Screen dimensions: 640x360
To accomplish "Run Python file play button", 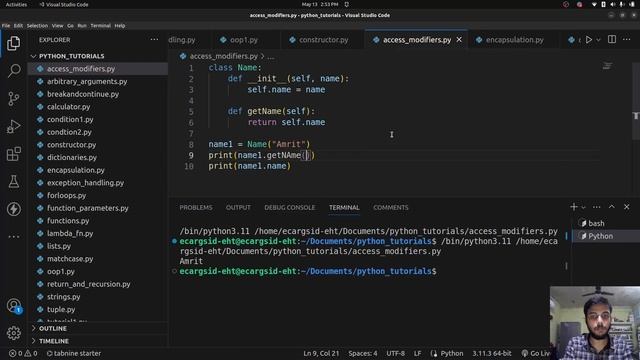I will (589, 40).
